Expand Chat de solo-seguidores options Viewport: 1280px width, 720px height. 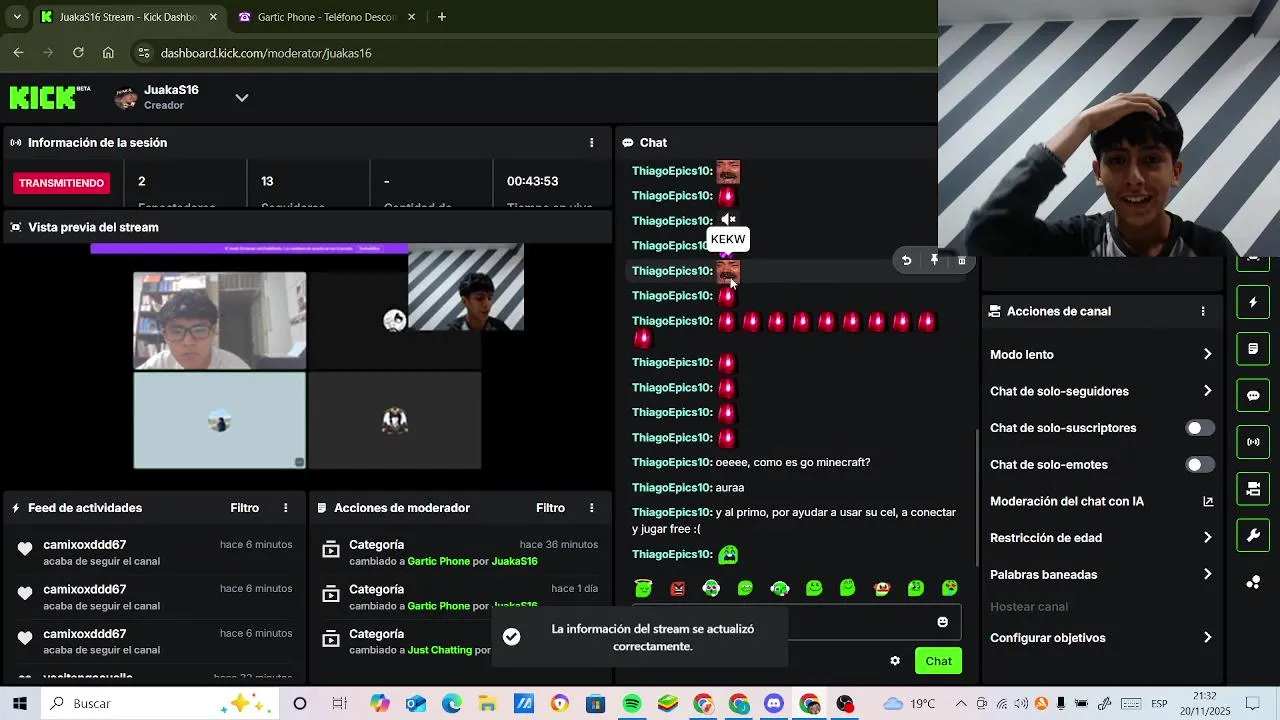click(x=1207, y=391)
